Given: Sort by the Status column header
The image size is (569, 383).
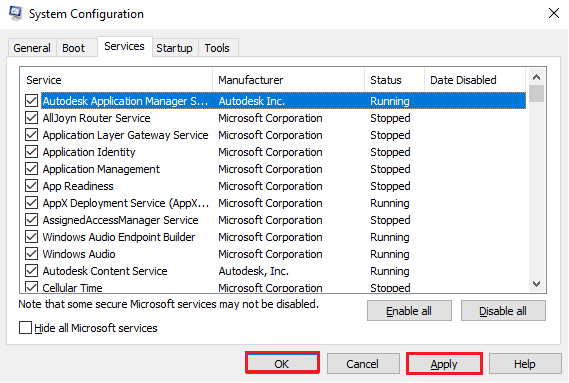Looking at the screenshot, I should coord(394,80).
